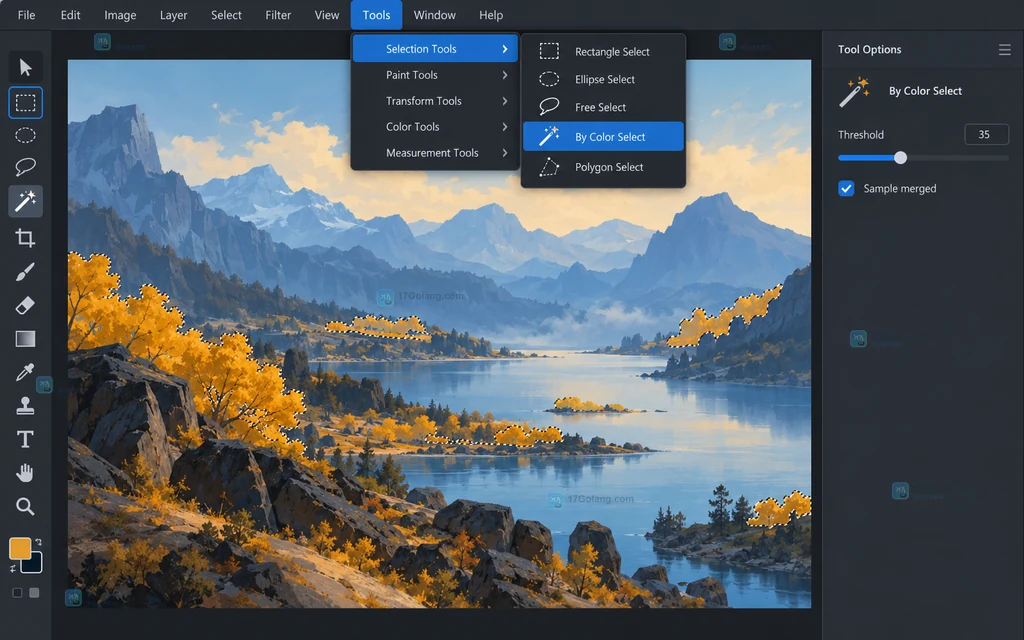1024x640 pixels.
Task: Open the Filter menu
Action: pyautogui.click(x=278, y=15)
